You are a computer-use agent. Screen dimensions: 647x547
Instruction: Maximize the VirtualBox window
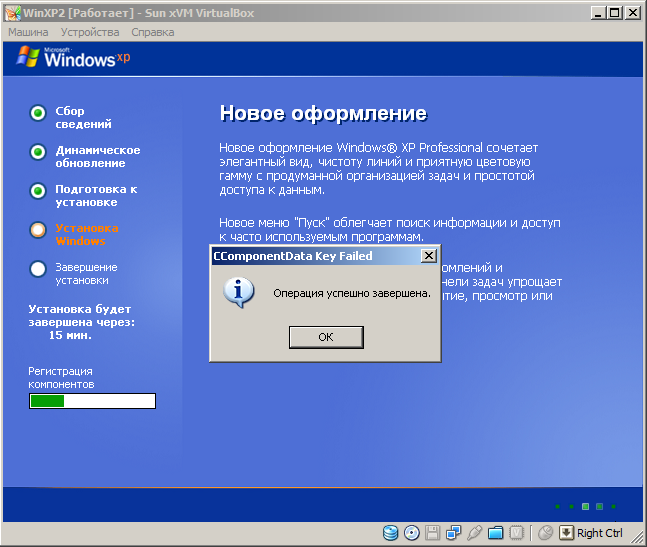pos(615,13)
